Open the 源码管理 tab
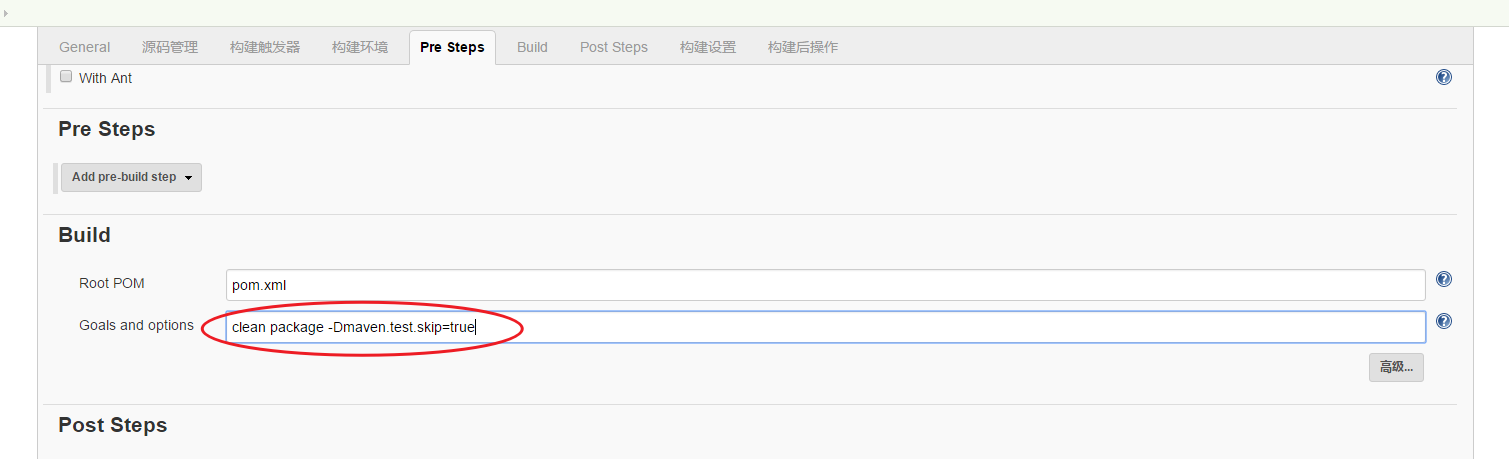Image resolution: width=1509 pixels, height=459 pixels. pos(170,47)
